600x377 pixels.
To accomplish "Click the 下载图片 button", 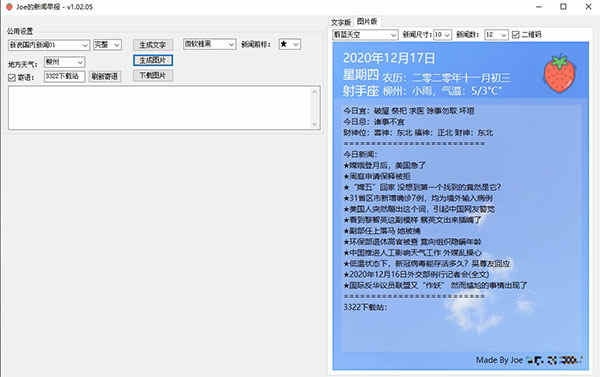I will (153, 76).
